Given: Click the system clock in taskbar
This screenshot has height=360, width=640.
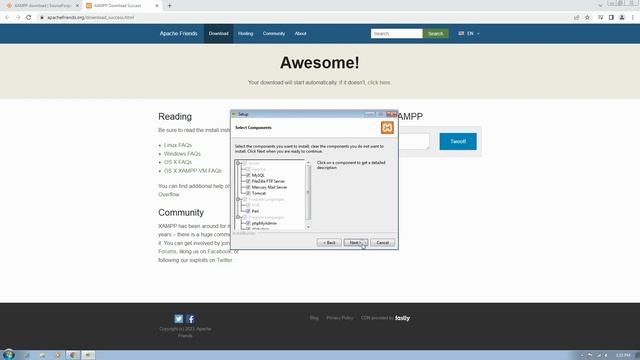Looking at the screenshot, I should (x=623, y=355).
